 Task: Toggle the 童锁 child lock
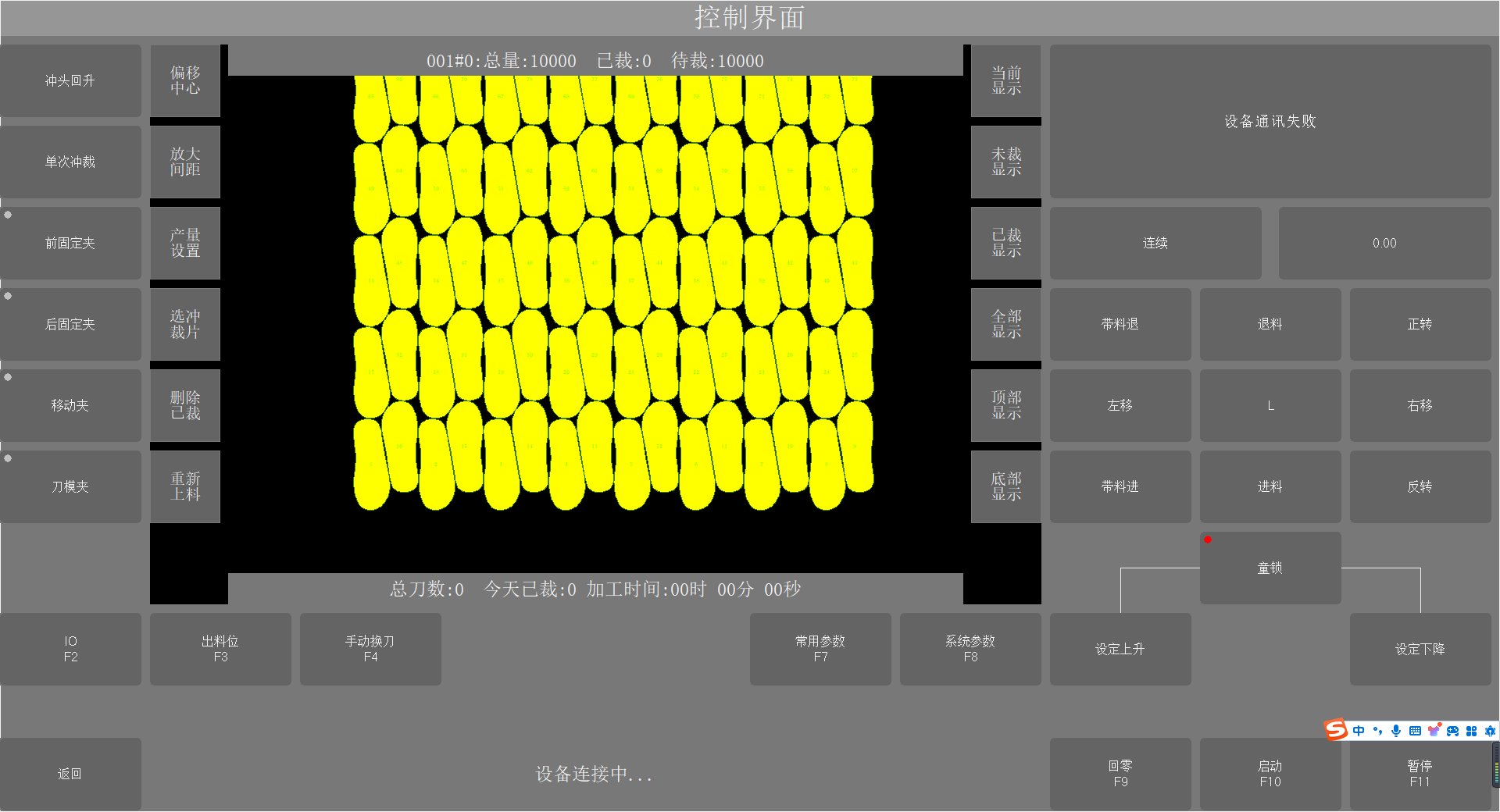coord(1270,568)
